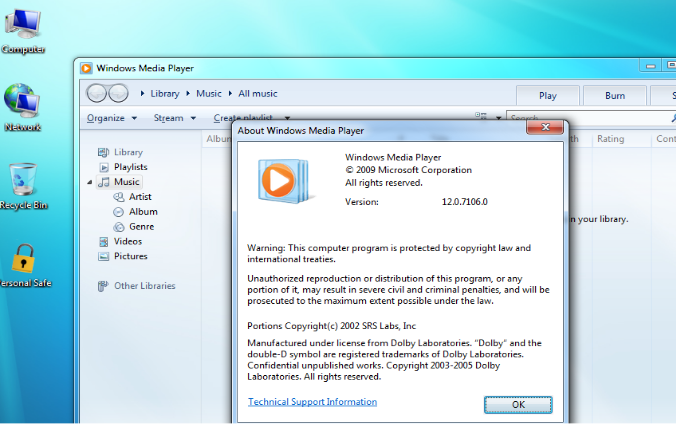Viewport: 676px width, 429px height.
Task: Select Music in the breadcrumb path
Action: tap(209, 94)
